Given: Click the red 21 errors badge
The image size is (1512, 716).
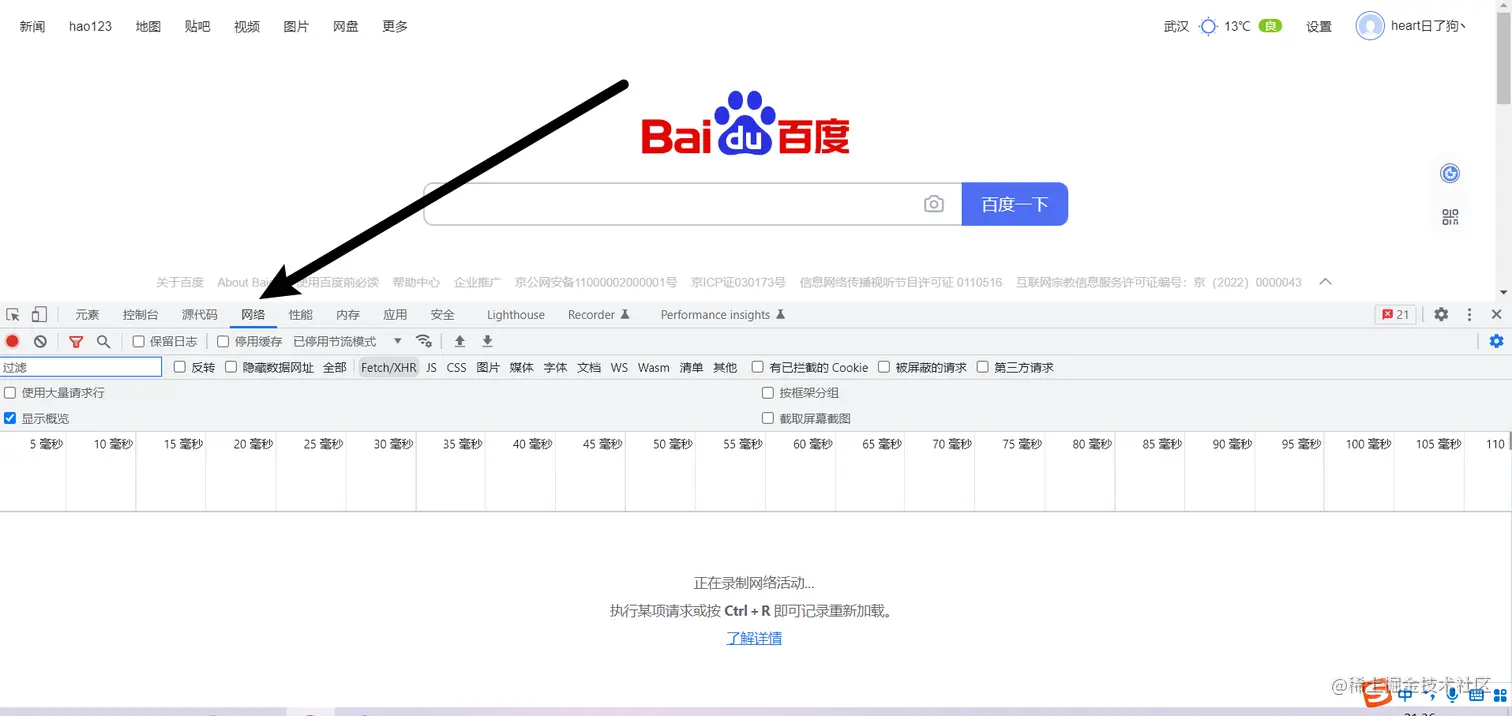Looking at the screenshot, I should (1395, 314).
